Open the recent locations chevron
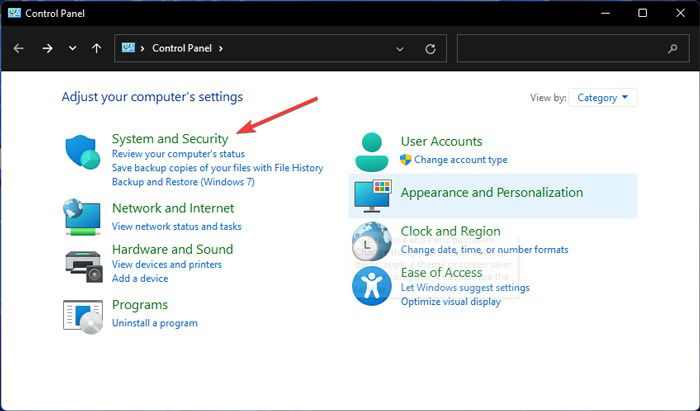 click(x=72, y=48)
